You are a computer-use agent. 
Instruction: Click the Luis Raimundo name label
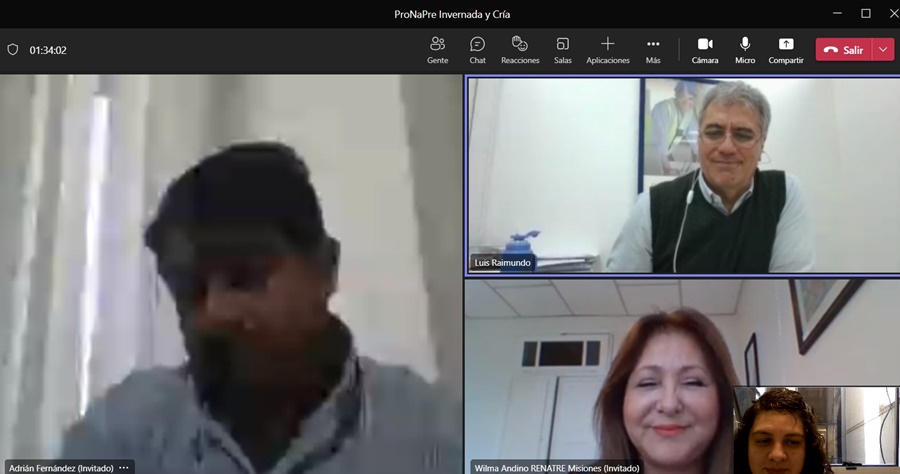pos(503,263)
